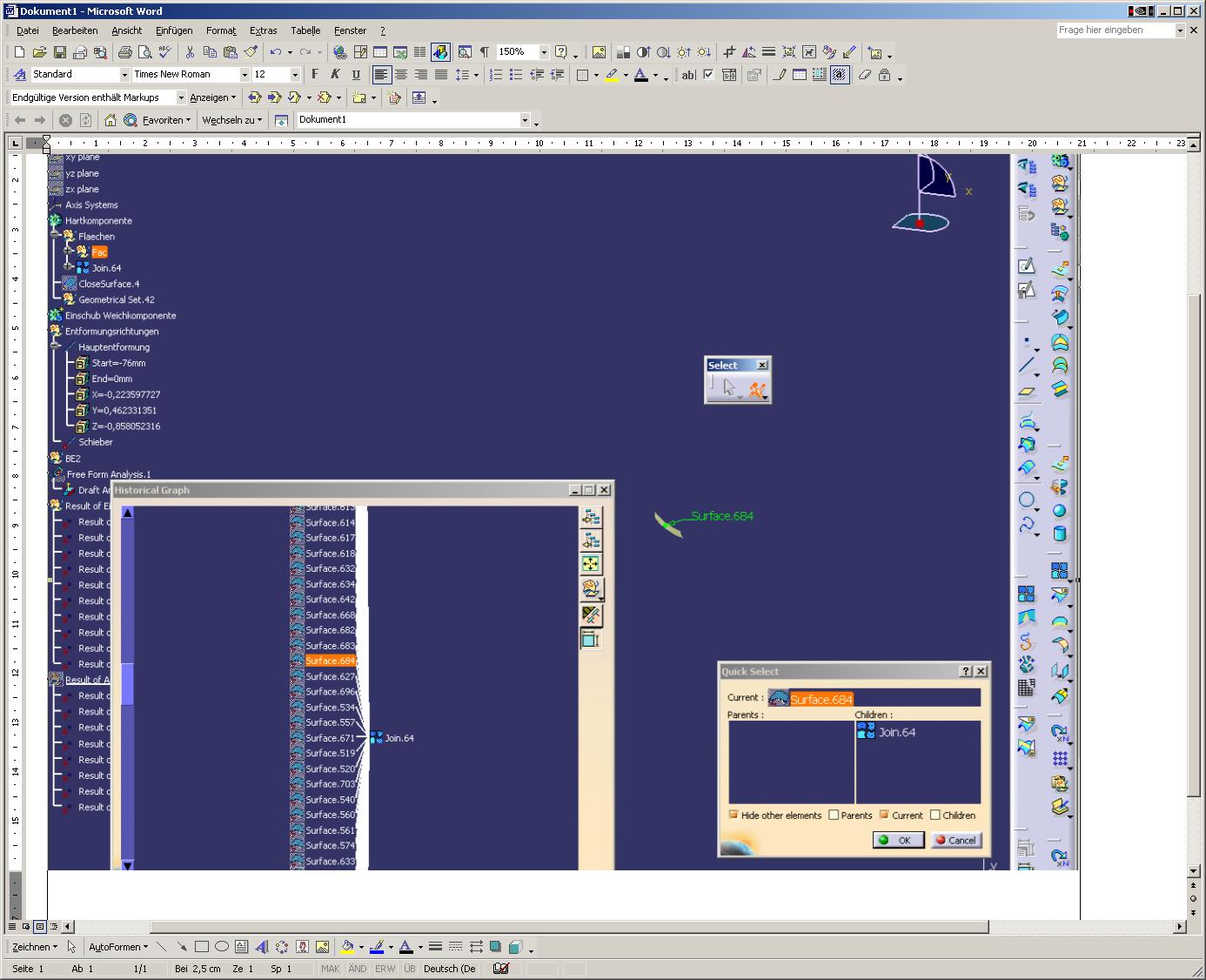Click the web toolbar Home icon

pos(110,120)
